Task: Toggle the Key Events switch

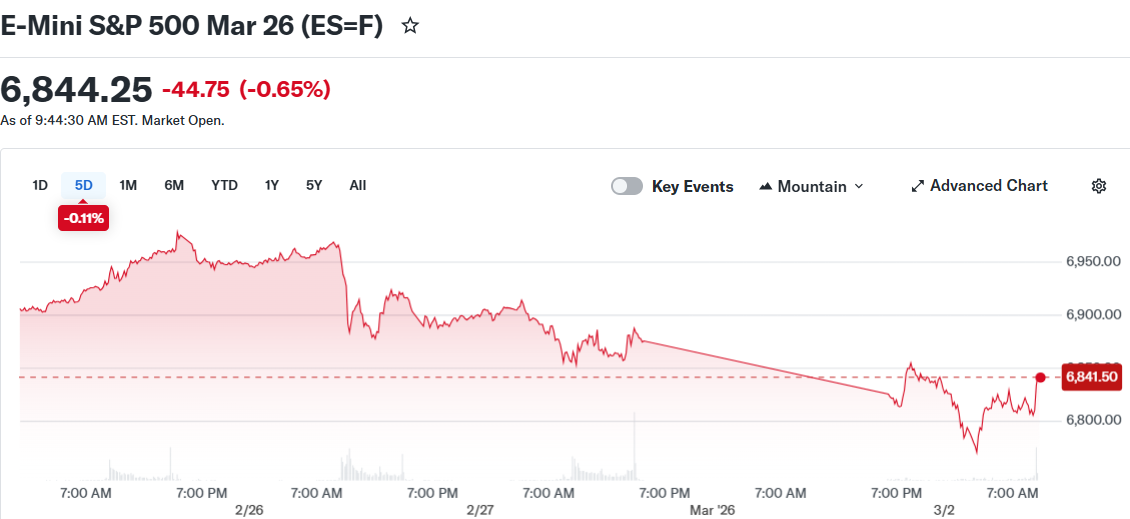Action: [x=627, y=187]
